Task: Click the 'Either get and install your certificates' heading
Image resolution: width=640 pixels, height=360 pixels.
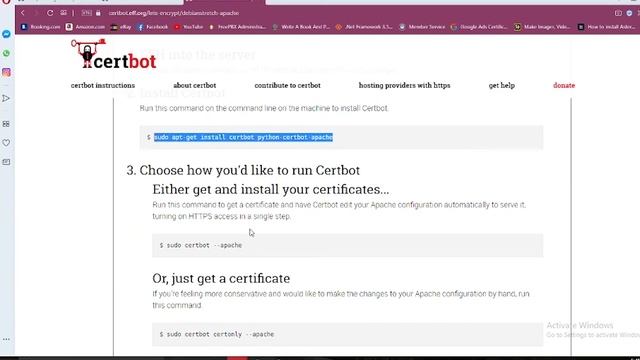Action: (x=271, y=189)
